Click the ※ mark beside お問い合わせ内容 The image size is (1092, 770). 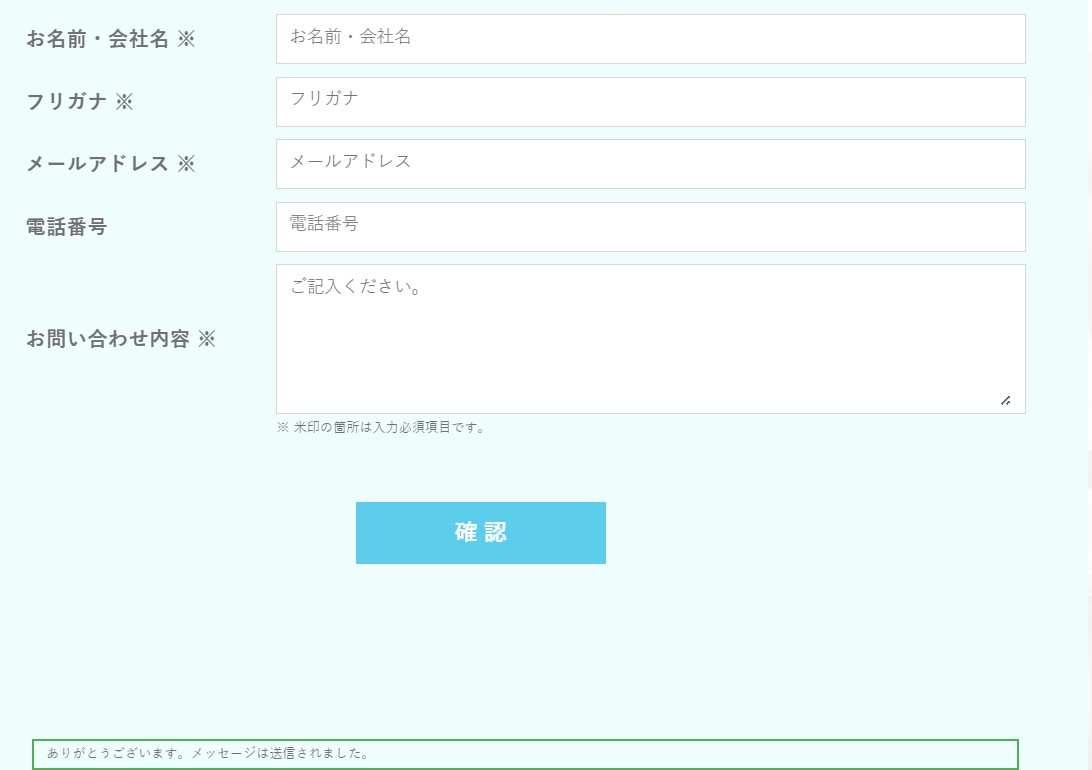[x=206, y=339]
